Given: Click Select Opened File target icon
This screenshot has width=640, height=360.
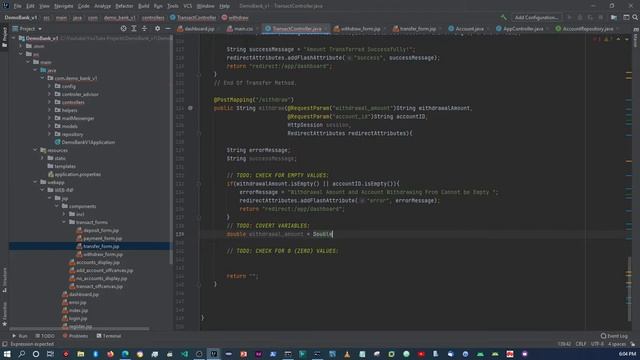Looking at the screenshot, I should pyautogui.click(x=123, y=29).
